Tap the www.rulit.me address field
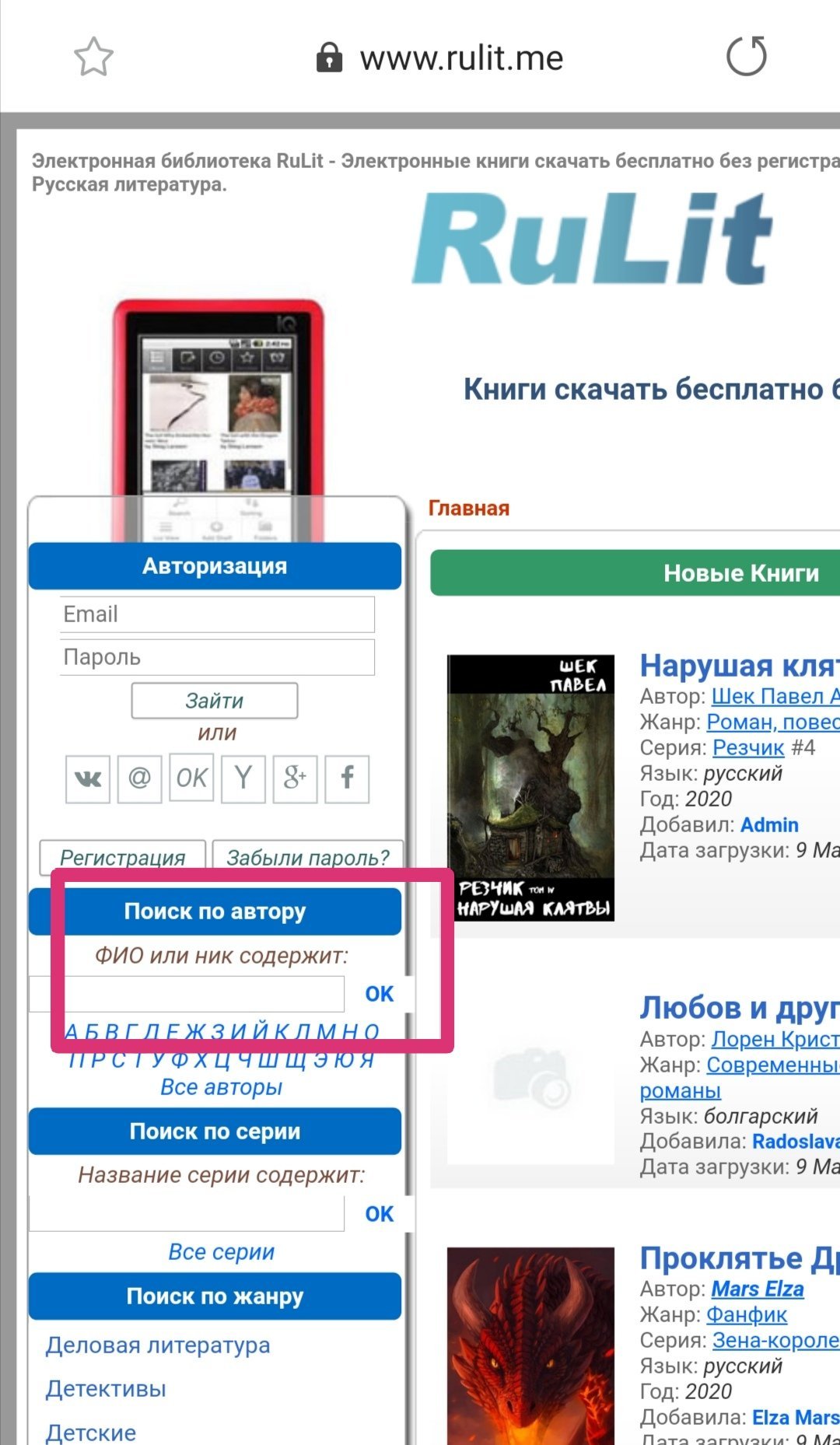The height and width of the screenshot is (1445, 840). point(461,58)
